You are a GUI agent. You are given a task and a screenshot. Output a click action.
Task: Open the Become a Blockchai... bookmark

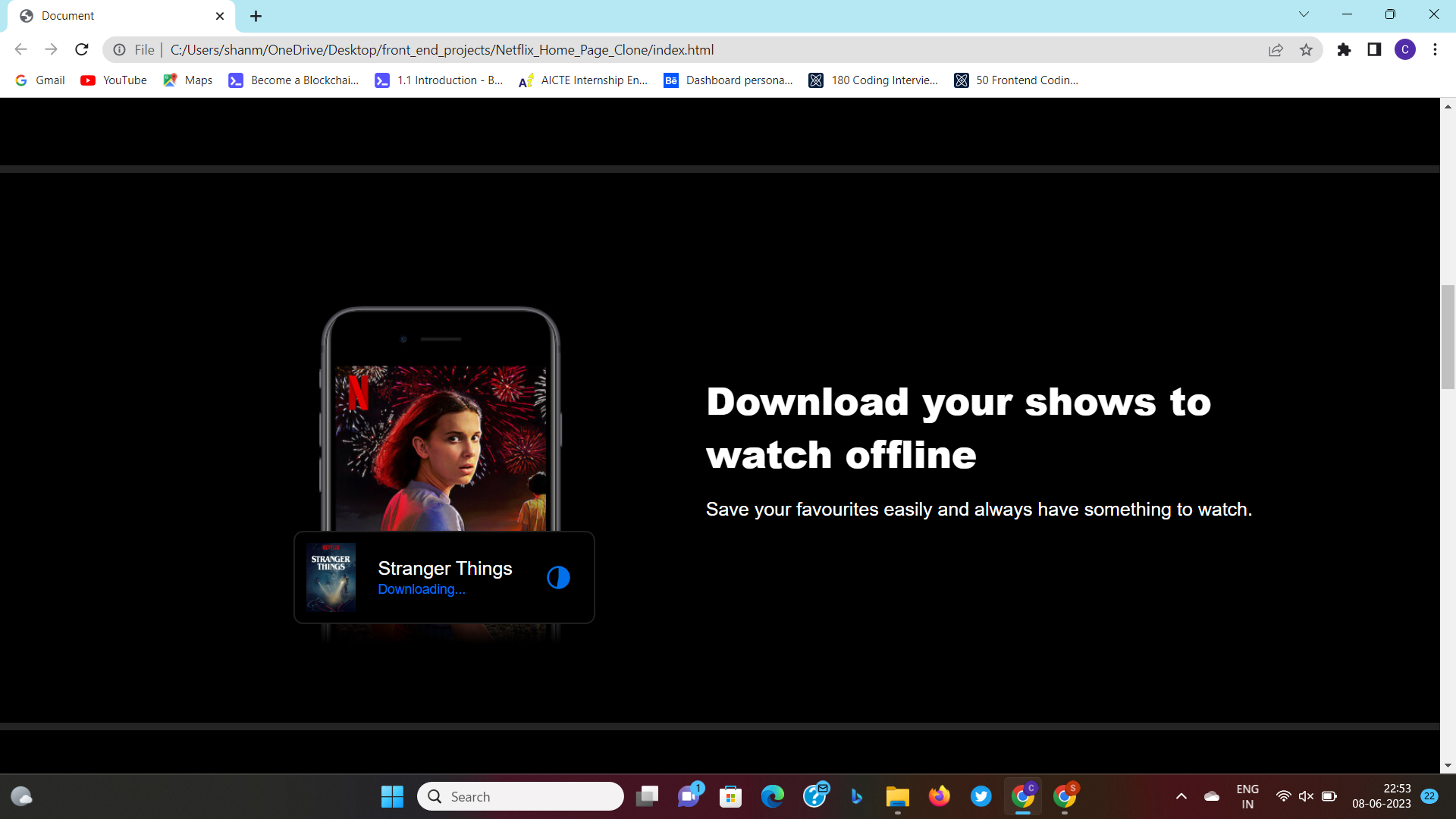tap(293, 80)
